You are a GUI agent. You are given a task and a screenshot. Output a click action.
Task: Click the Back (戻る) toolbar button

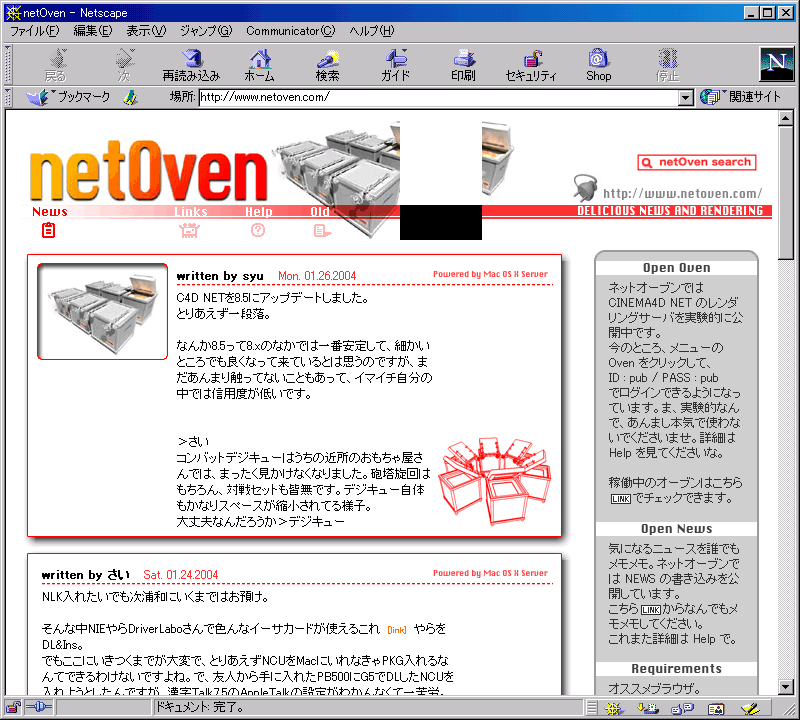click(x=56, y=65)
